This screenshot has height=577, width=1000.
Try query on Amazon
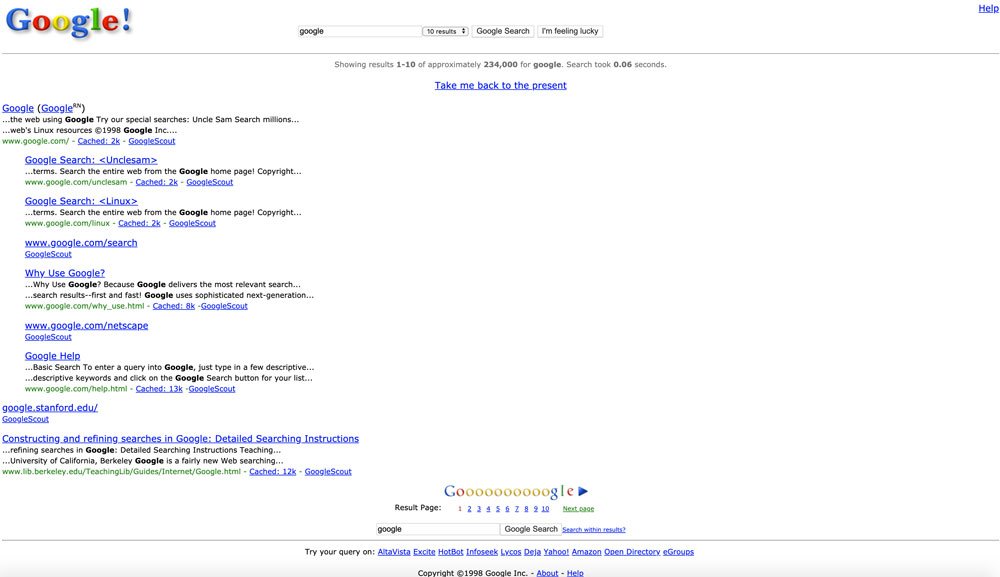point(587,552)
